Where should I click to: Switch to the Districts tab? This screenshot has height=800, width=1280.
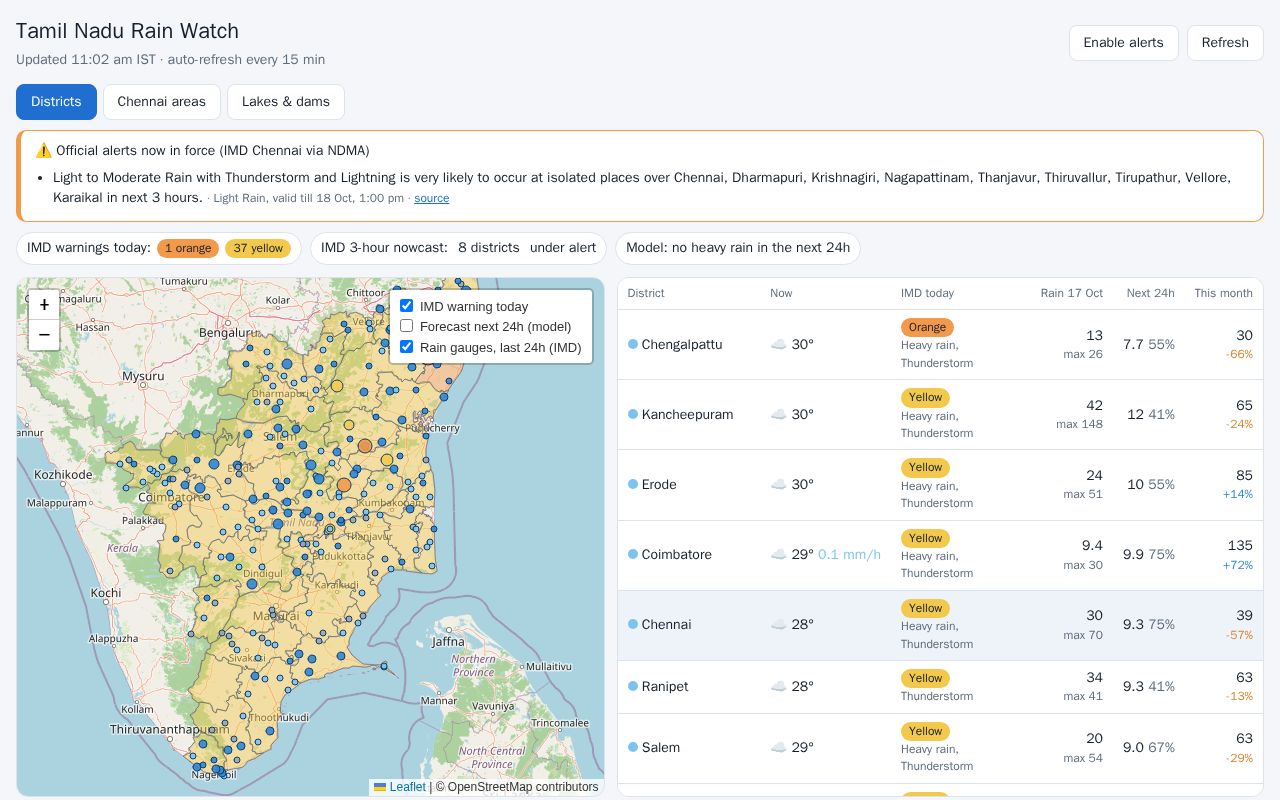(56, 102)
